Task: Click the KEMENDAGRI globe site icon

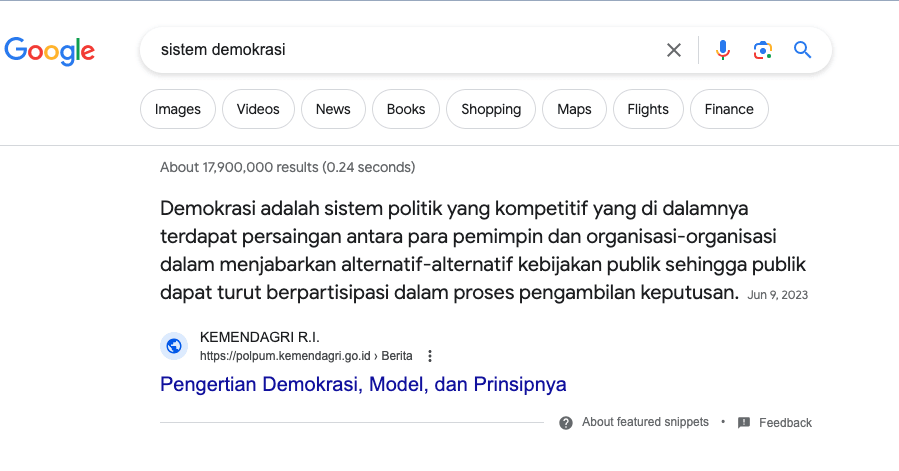Action: click(174, 346)
